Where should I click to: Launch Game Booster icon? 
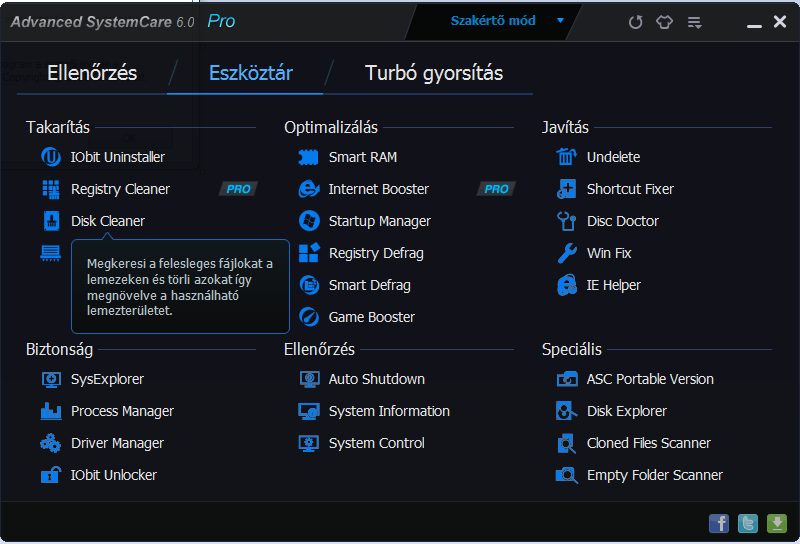click(x=309, y=317)
